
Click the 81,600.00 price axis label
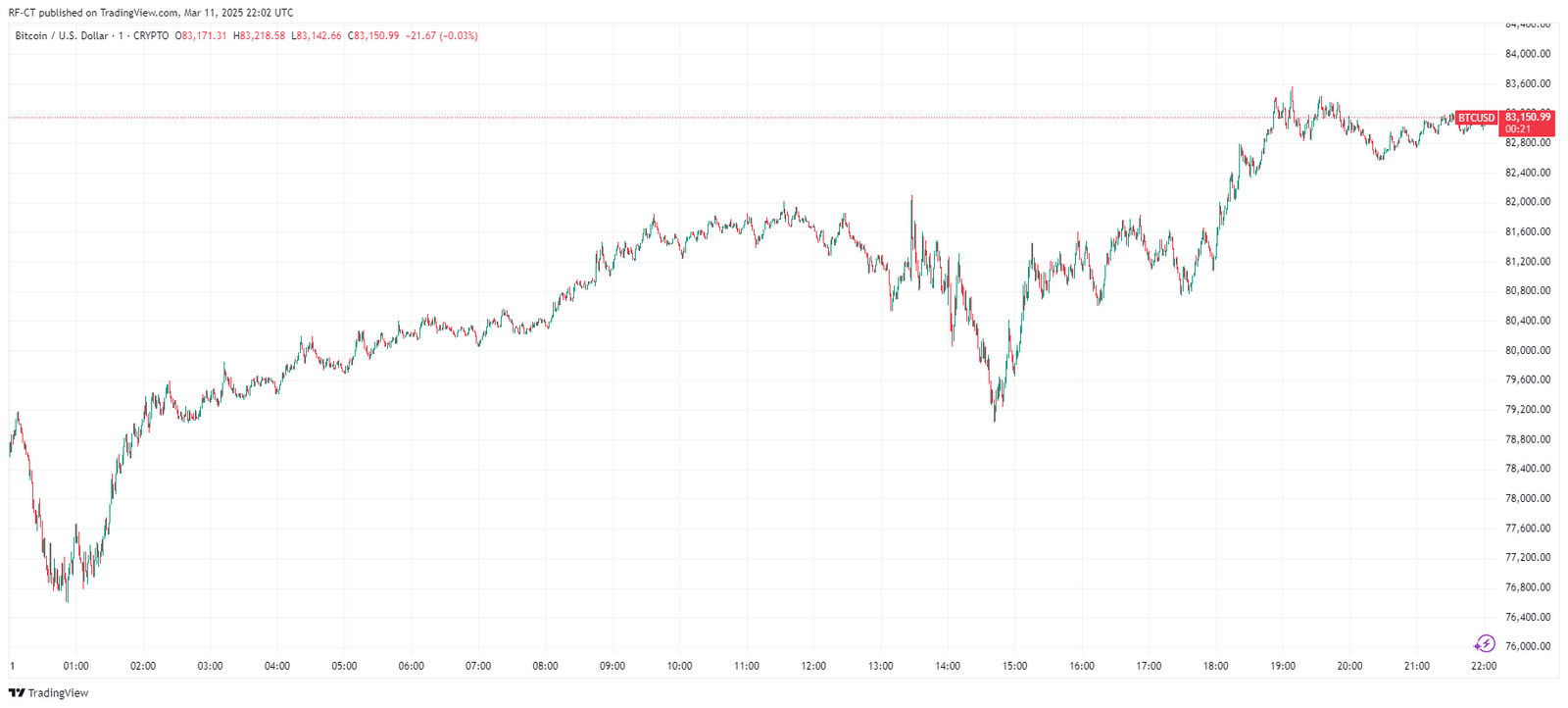coord(1528,231)
